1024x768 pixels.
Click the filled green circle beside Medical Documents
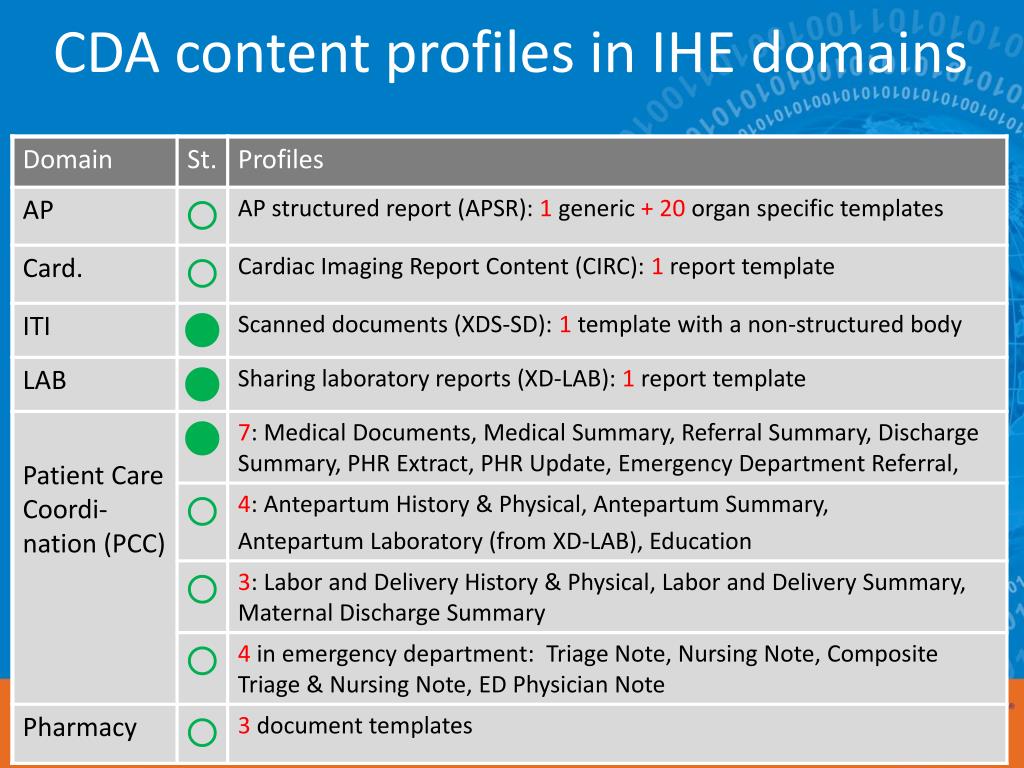(x=202, y=438)
